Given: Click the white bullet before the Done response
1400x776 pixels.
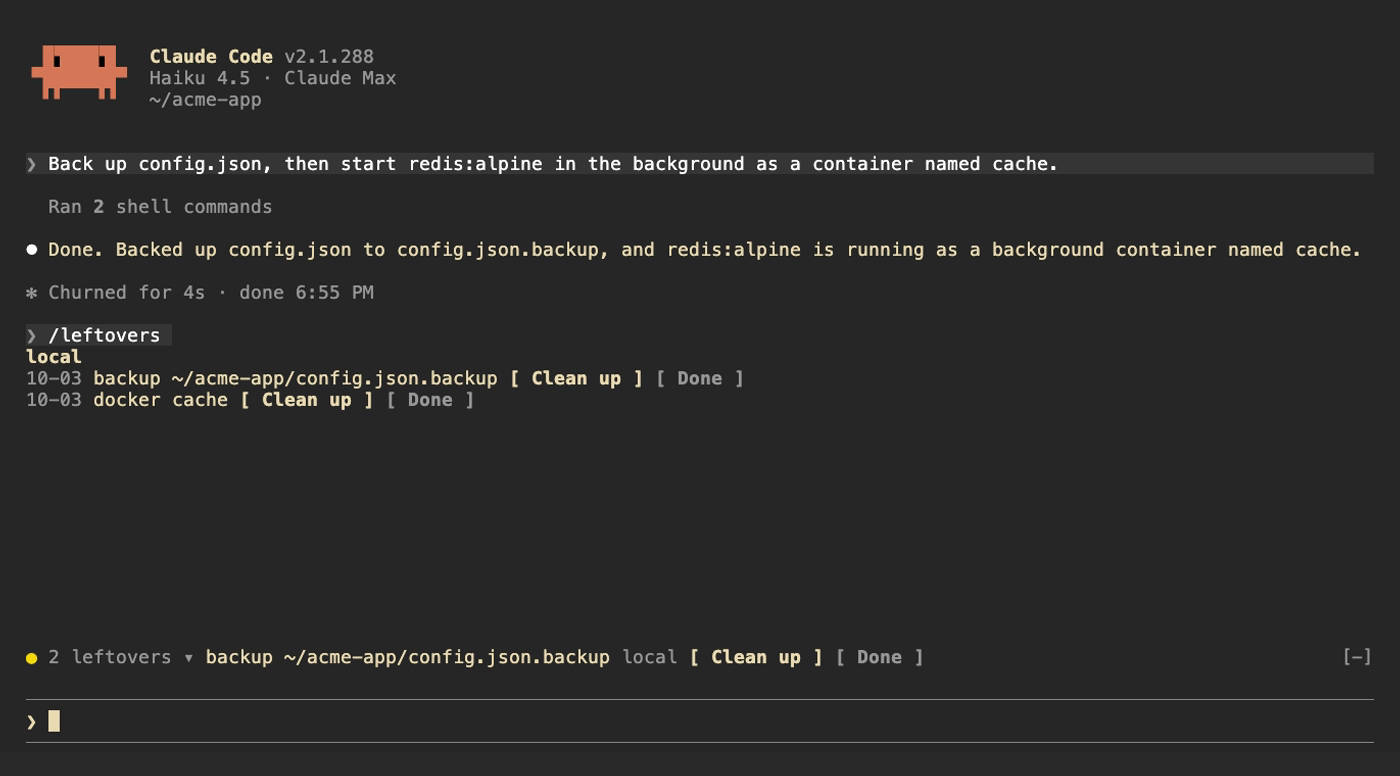Looking at the screenshot, I should tap(32, 250).
